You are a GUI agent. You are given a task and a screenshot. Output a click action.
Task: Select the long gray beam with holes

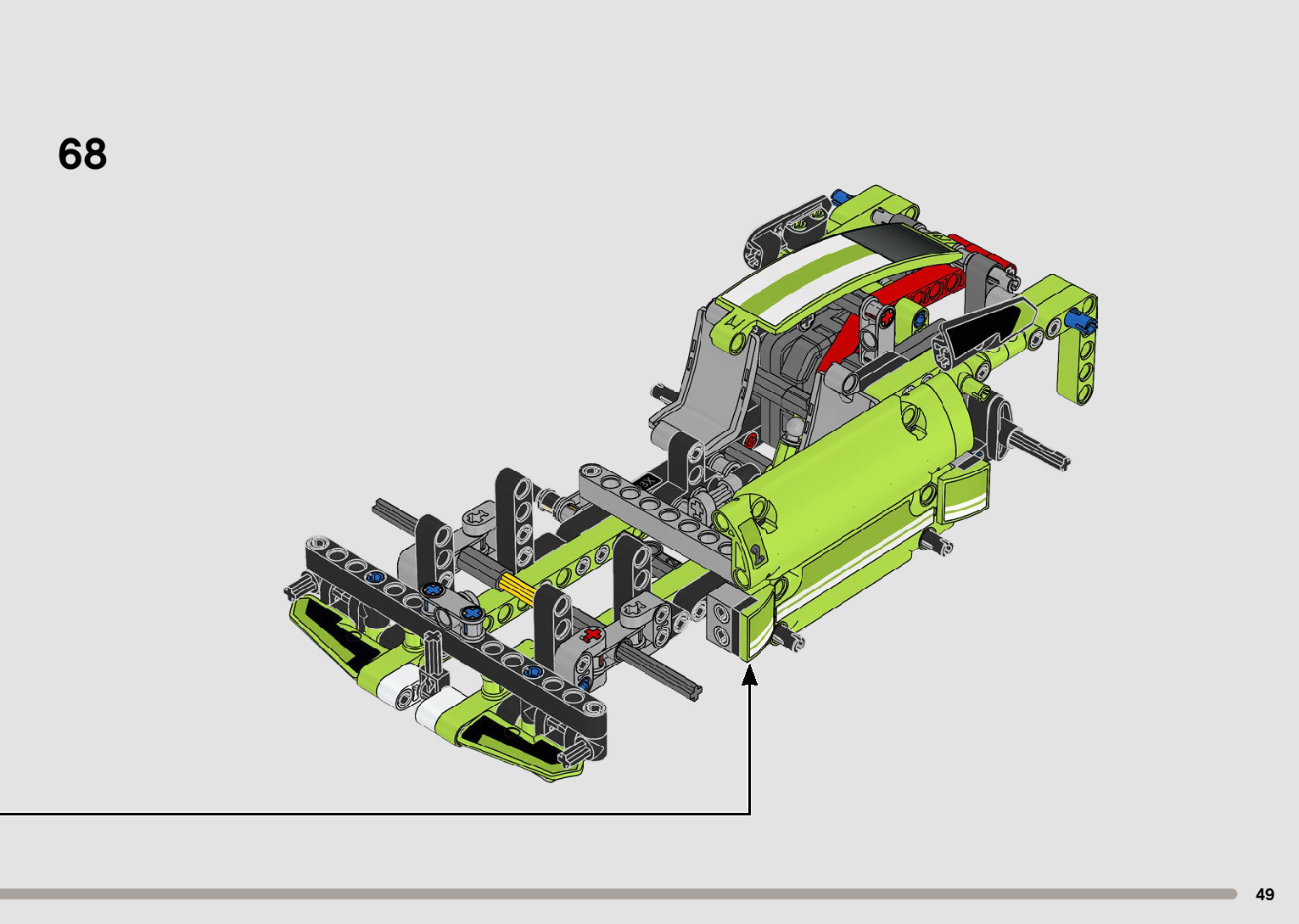pos(653,509)
